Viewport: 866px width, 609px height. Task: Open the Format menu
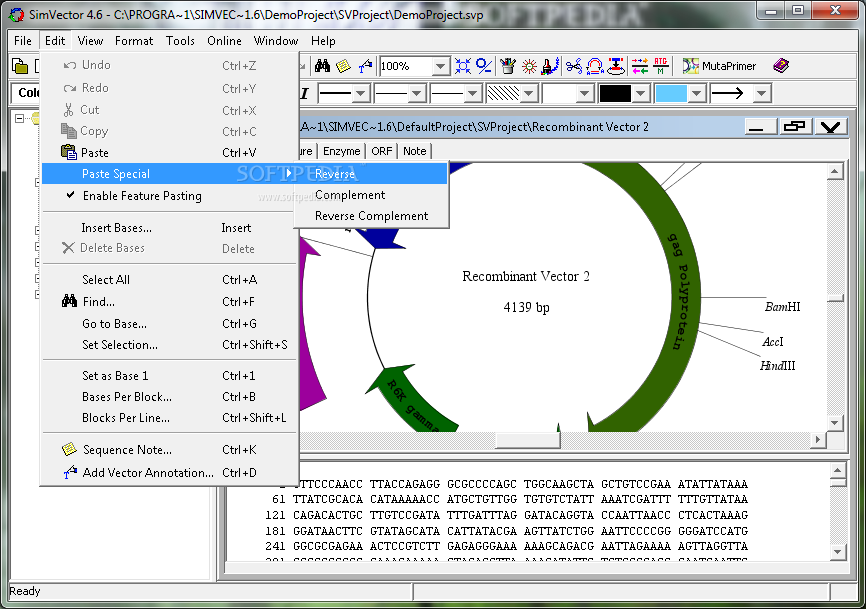click(134, 41)
